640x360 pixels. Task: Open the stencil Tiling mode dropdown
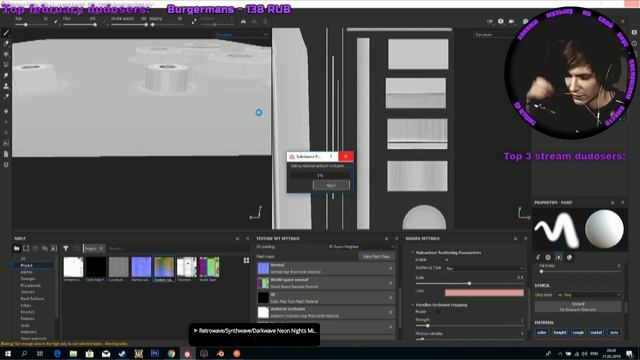589,295
